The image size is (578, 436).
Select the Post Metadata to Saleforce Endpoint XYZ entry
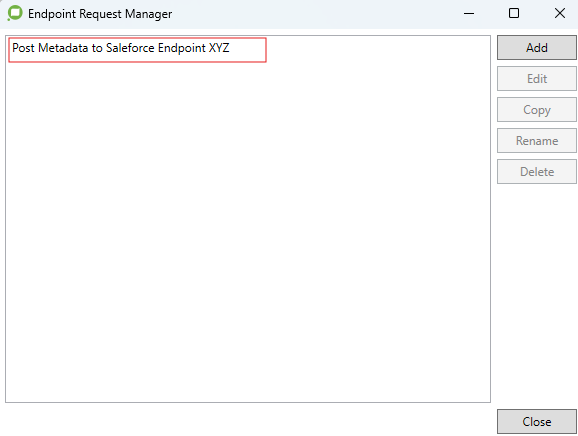point(137,50)
